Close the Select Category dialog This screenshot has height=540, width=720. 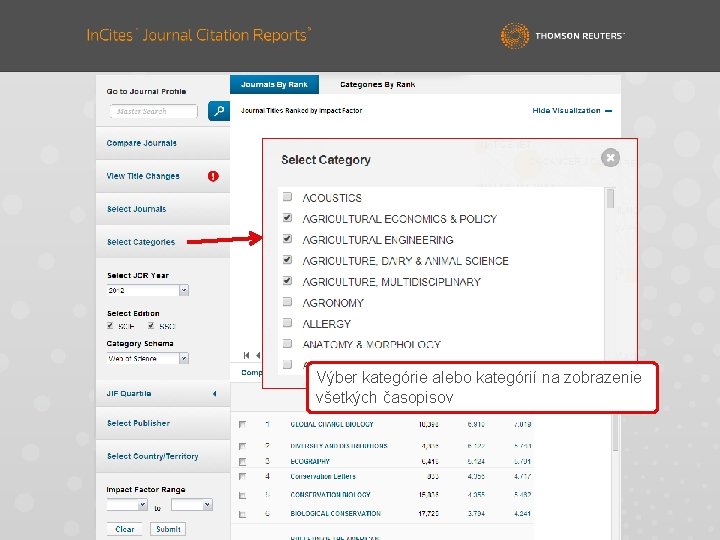tap(610, 158)
